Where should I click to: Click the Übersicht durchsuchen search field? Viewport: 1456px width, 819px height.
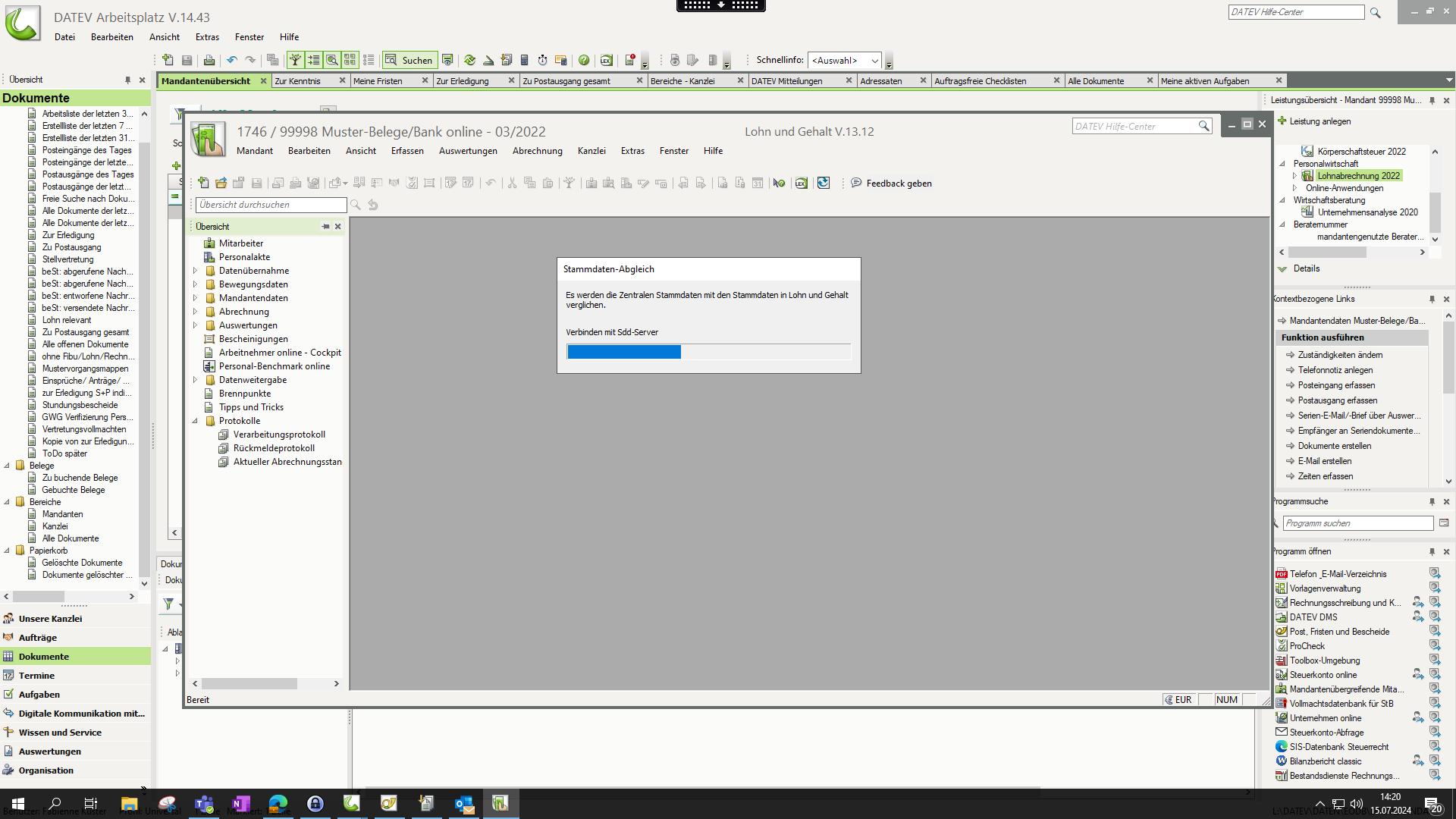271,205
